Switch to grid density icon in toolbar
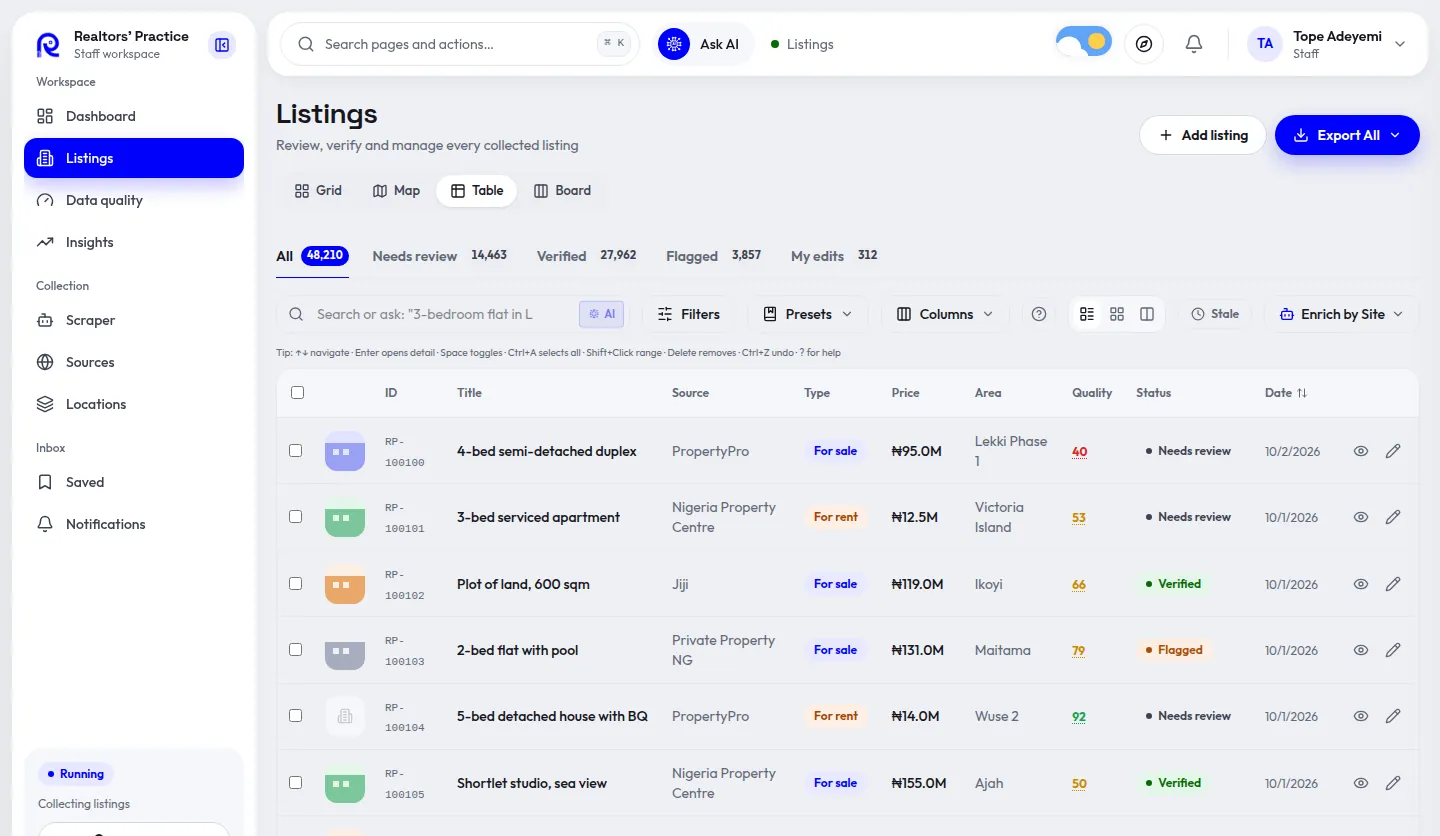This screenshot has width=1440, height=836. pos(1117,314)
